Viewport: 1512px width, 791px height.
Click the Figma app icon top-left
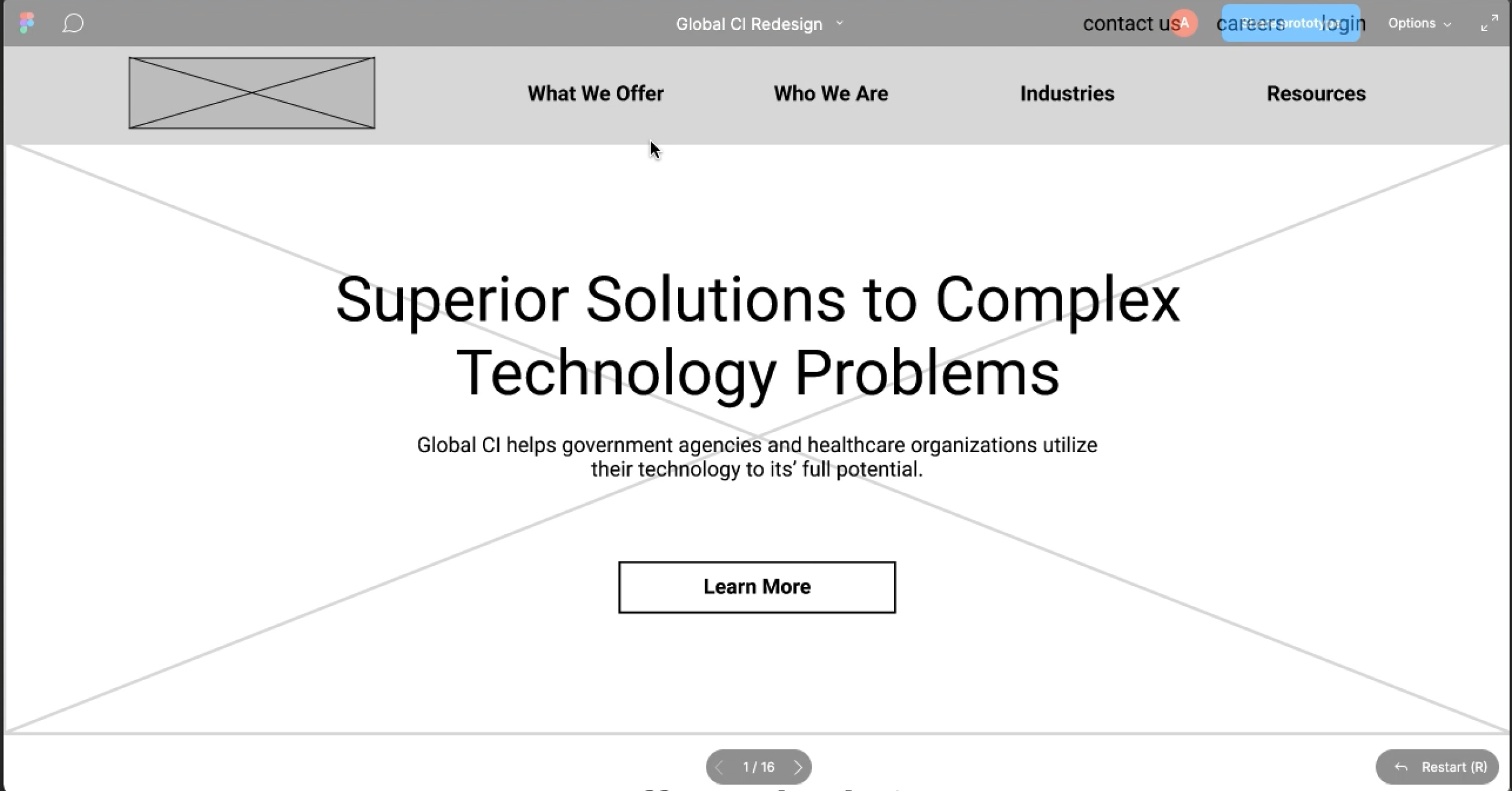(x=26, y=22)
